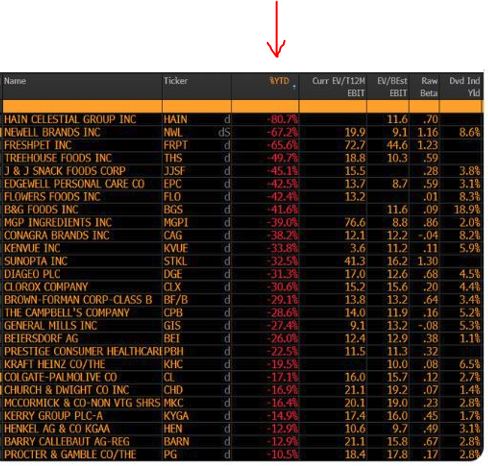Select PROCTER & GAMBLE CO/THE name
Viewport: 488px width, 466px height.
click(x=70, y=455)
